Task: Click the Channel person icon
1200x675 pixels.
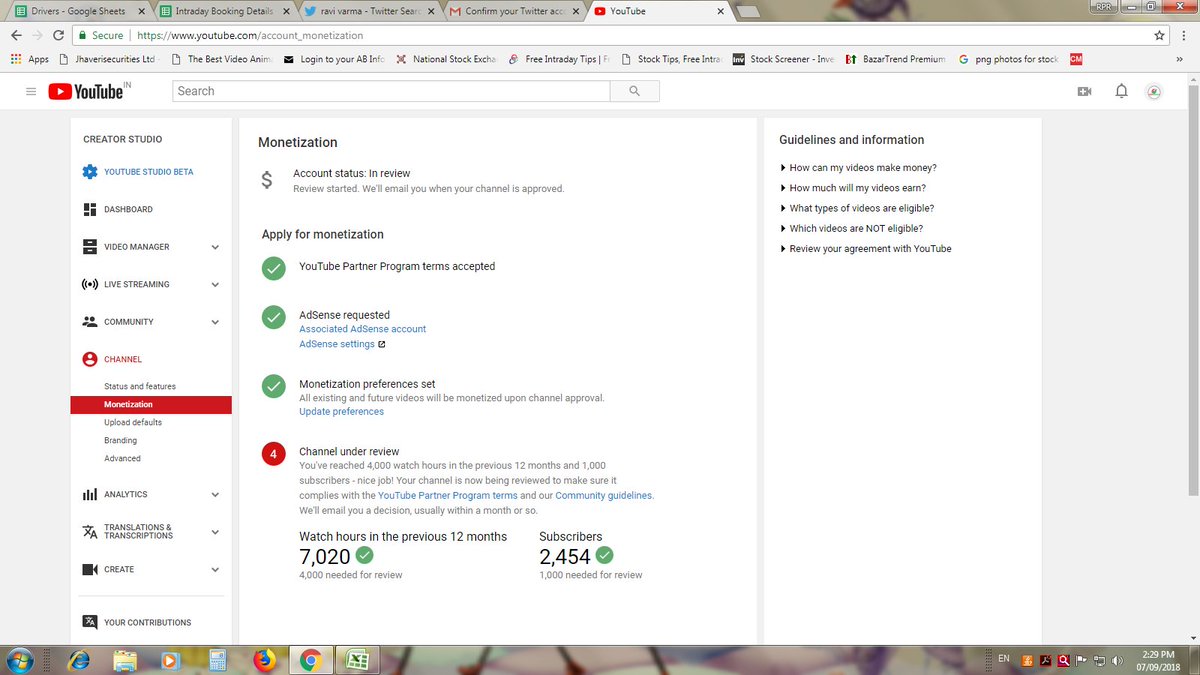Action: pyautogui.click(x=90, y=359)
